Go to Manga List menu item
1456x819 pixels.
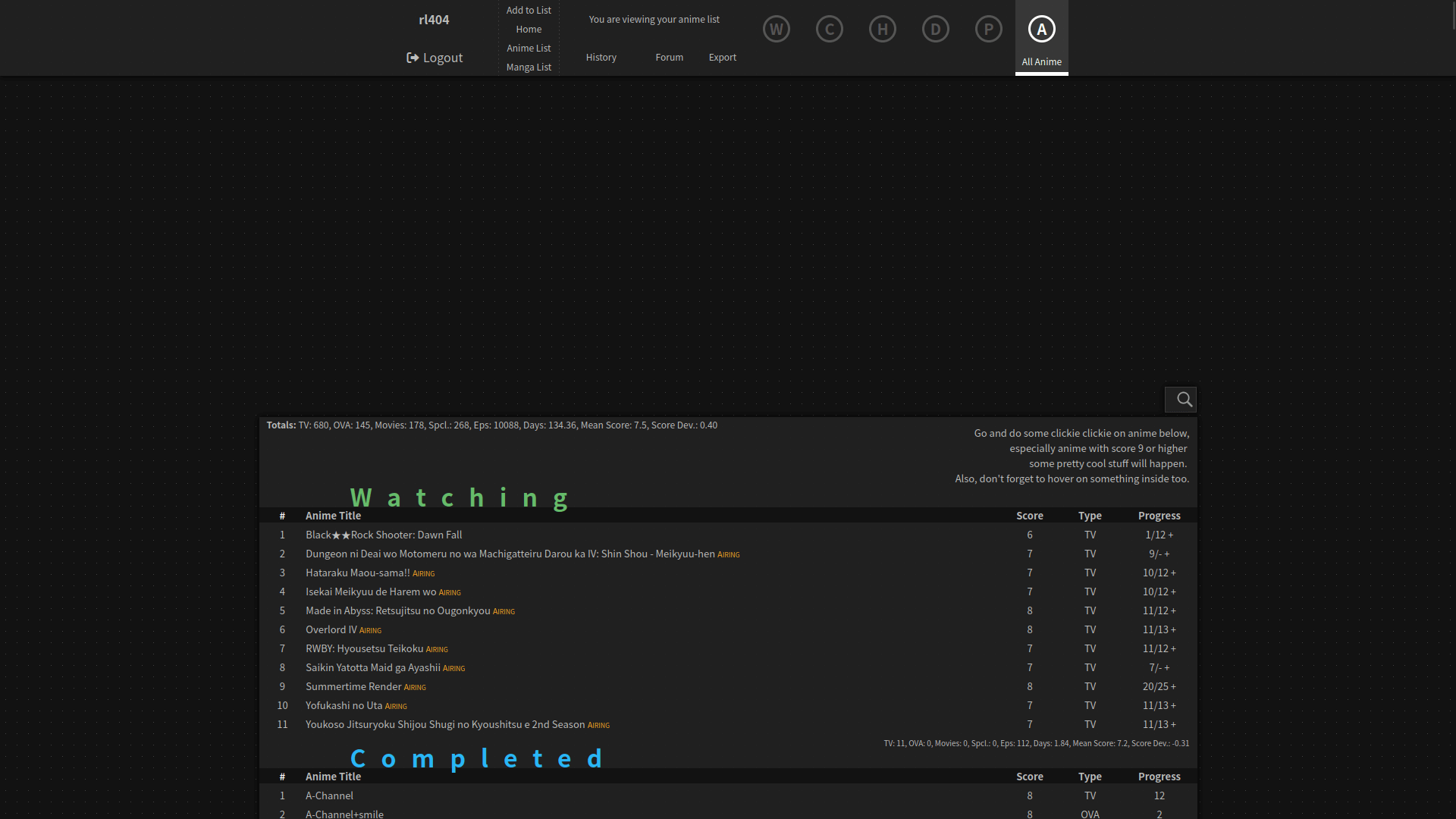[529, 67]
